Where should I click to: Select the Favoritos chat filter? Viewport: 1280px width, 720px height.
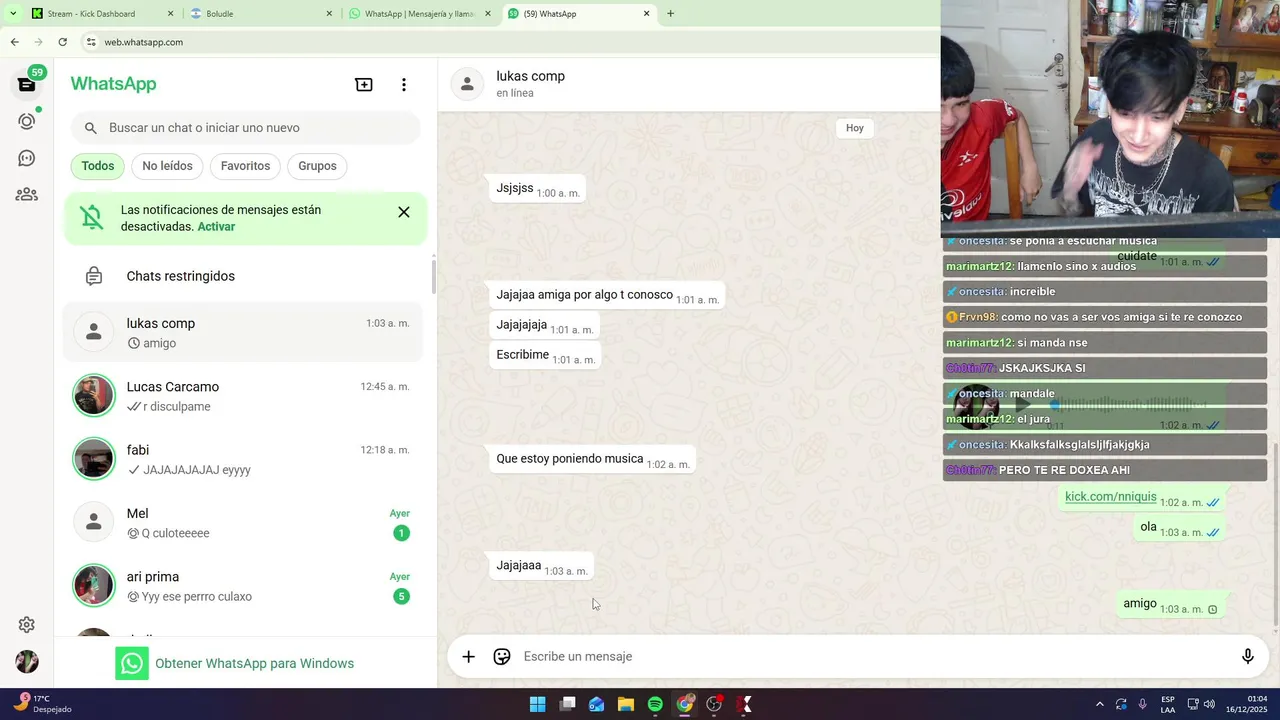pyautogui.click(x=245, y=166)
